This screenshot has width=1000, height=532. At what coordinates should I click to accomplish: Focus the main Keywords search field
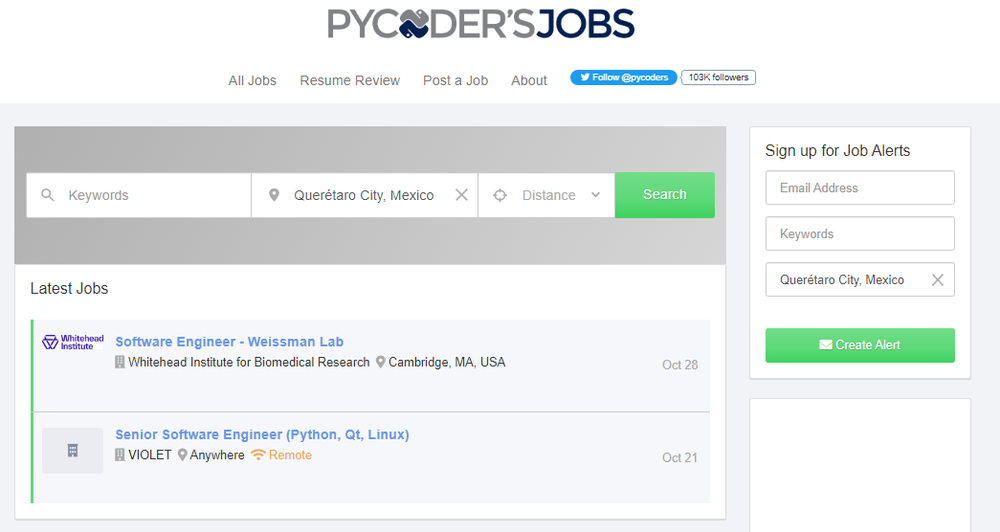[138, 195]
